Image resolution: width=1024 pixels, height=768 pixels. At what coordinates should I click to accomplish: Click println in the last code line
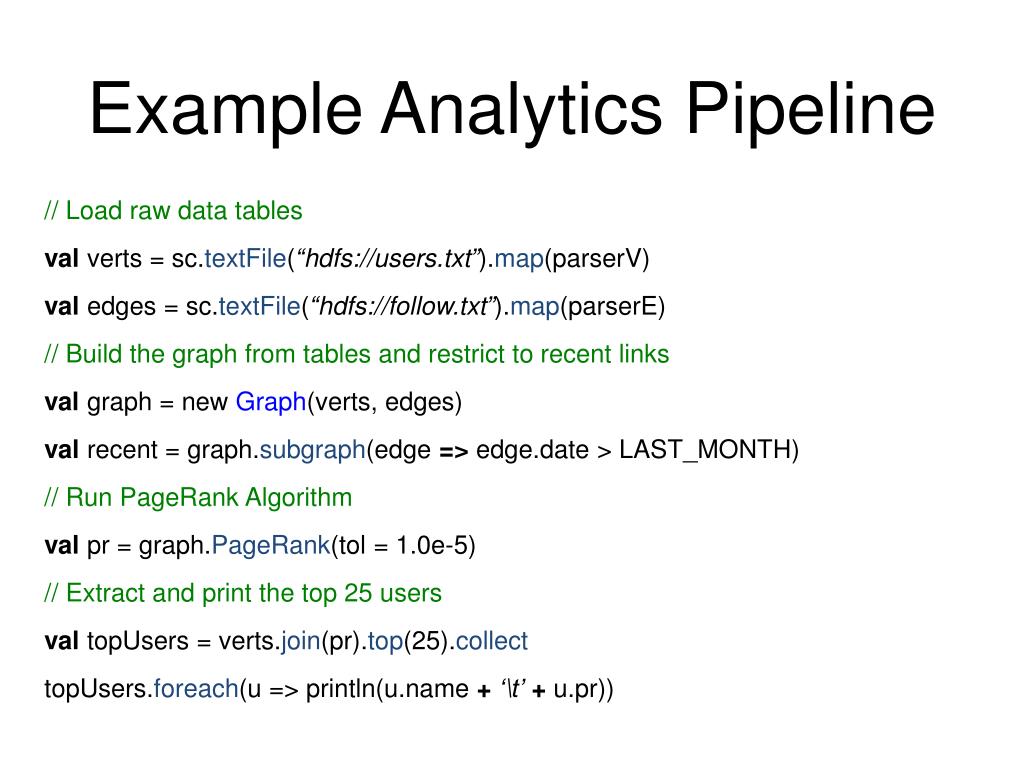pyautogui.click(x=340, y=689)
